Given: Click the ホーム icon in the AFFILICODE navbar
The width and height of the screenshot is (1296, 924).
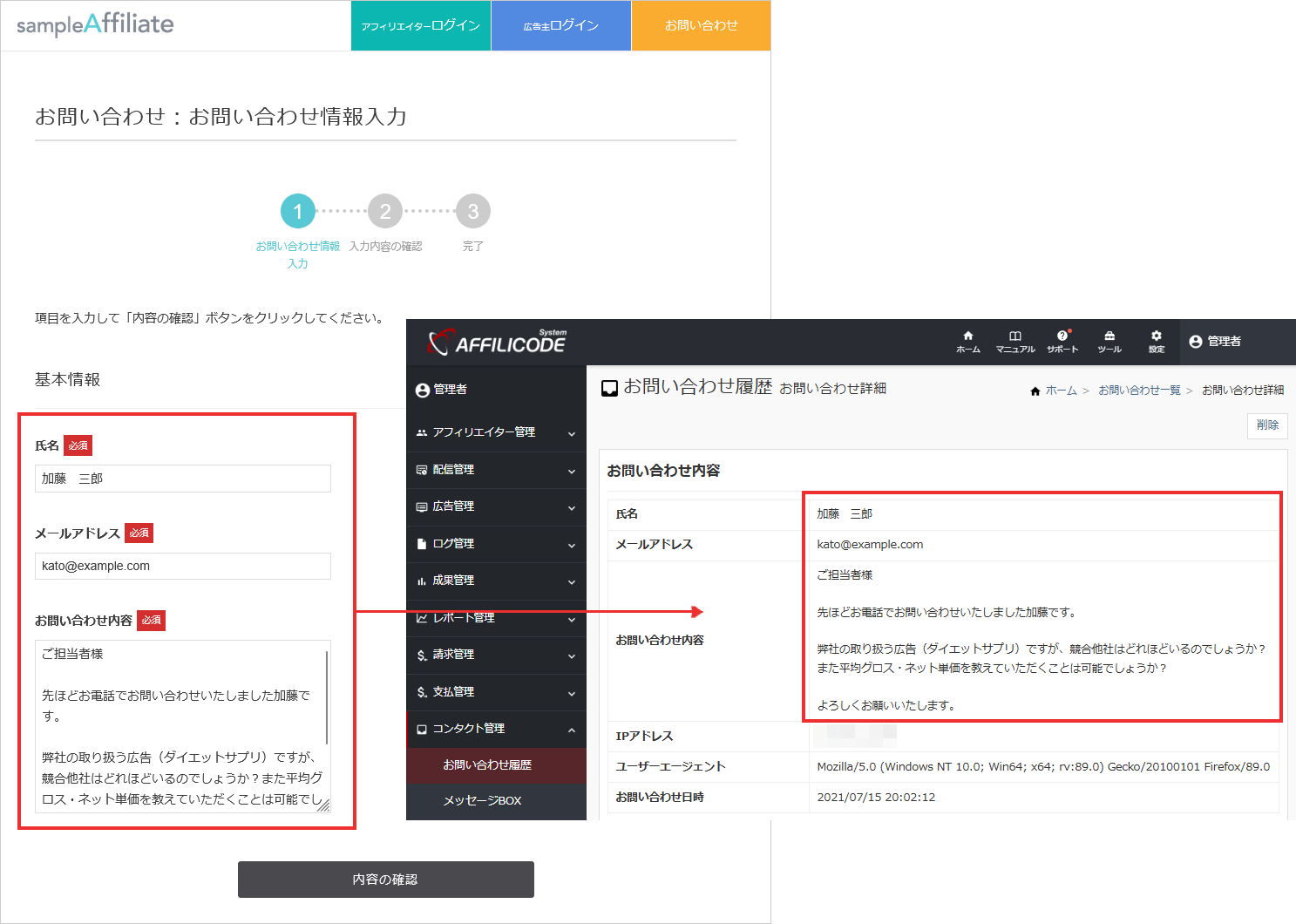Looking at the screenshot, I should tap(967, 340).
